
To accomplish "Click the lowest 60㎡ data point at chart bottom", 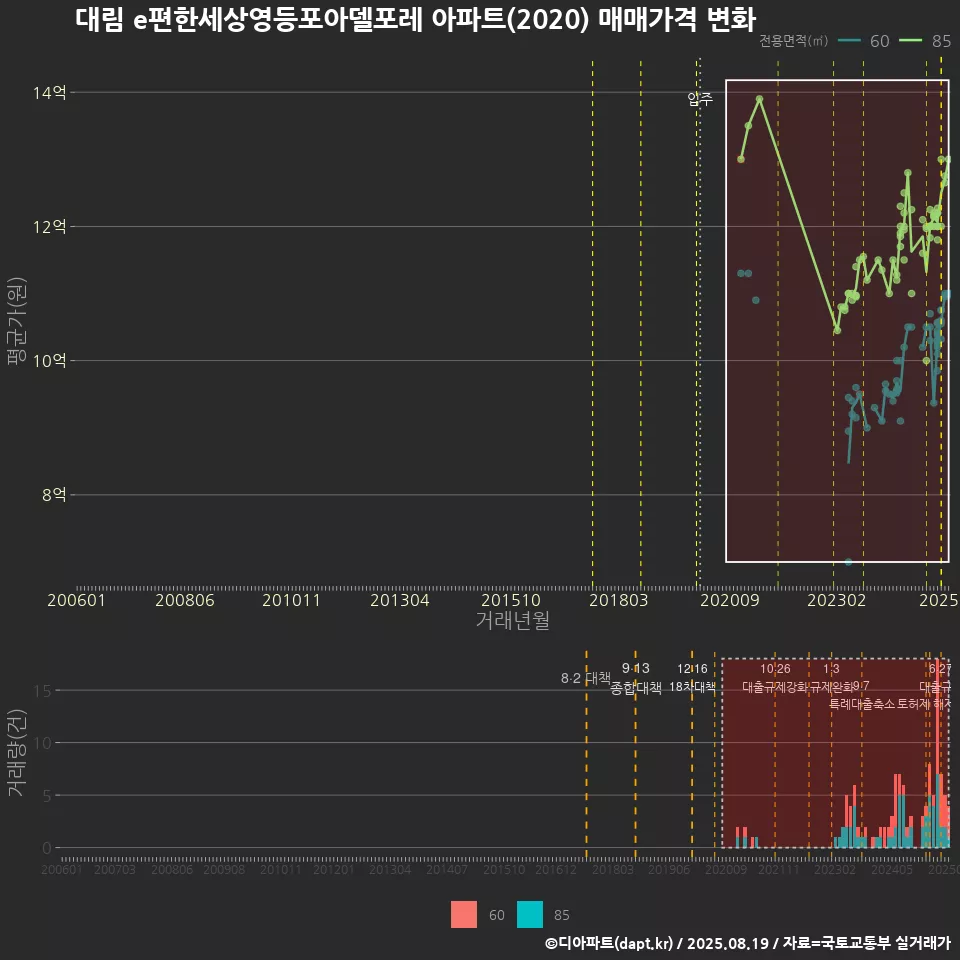I will [x=848, y=562].
